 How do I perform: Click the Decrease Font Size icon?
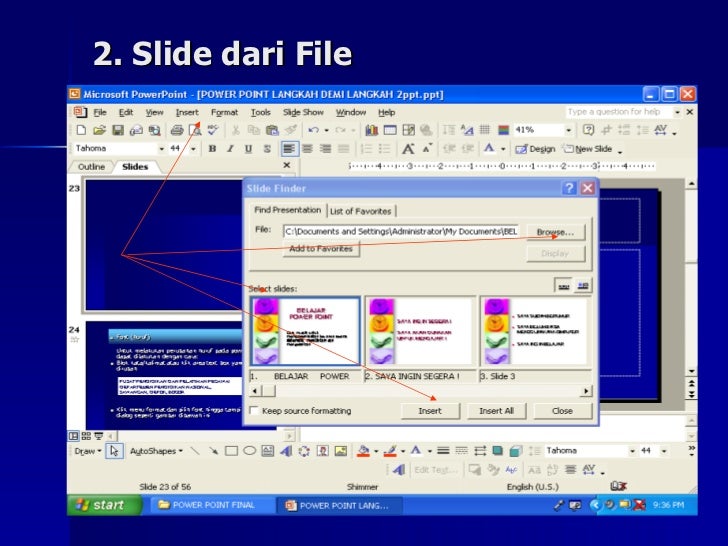point(427,149)
